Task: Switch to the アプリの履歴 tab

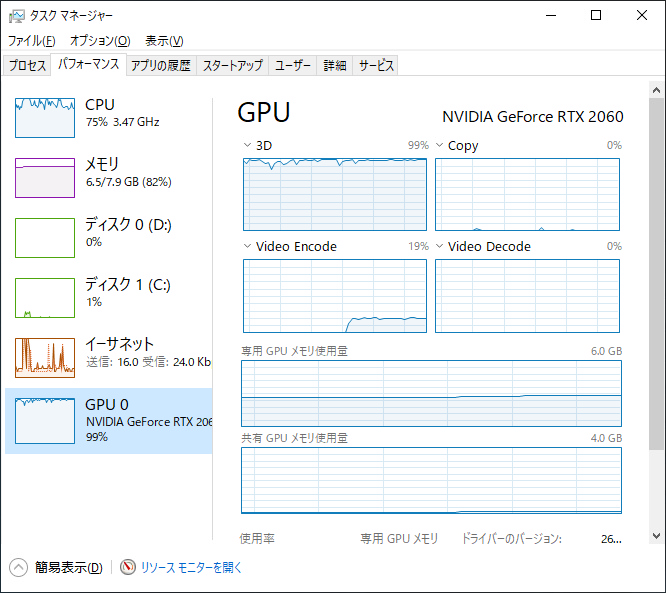Action: pyautogui.click(x=161, y=65)
